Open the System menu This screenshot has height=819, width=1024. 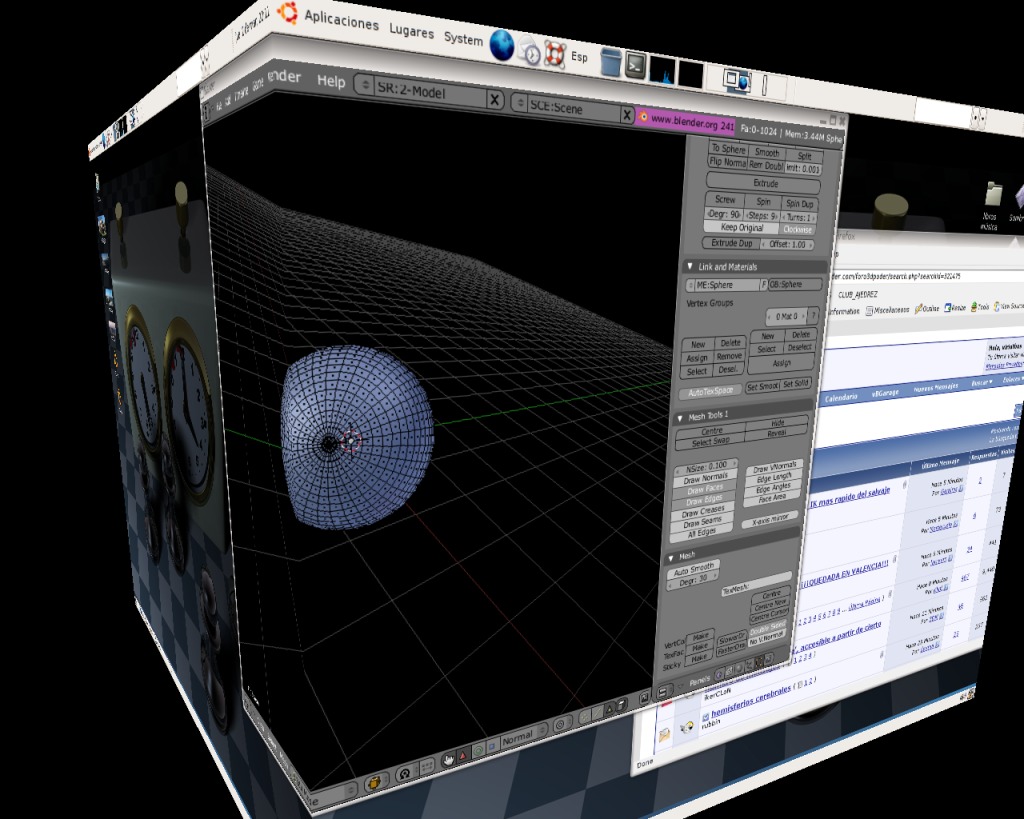[x=464, y=39]
